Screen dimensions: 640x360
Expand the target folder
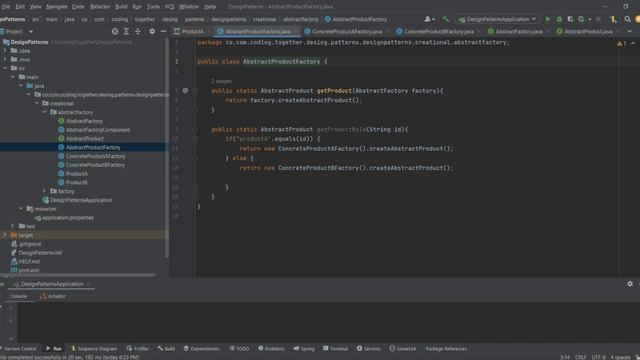click(5, 235)
